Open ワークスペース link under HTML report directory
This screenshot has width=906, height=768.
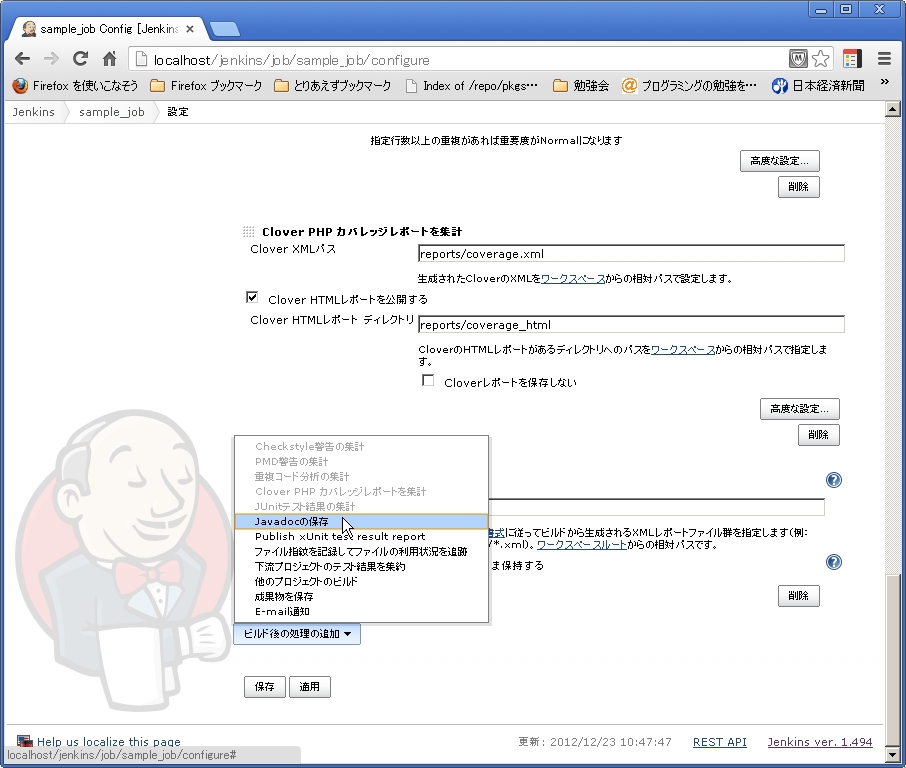pos(683,350)
